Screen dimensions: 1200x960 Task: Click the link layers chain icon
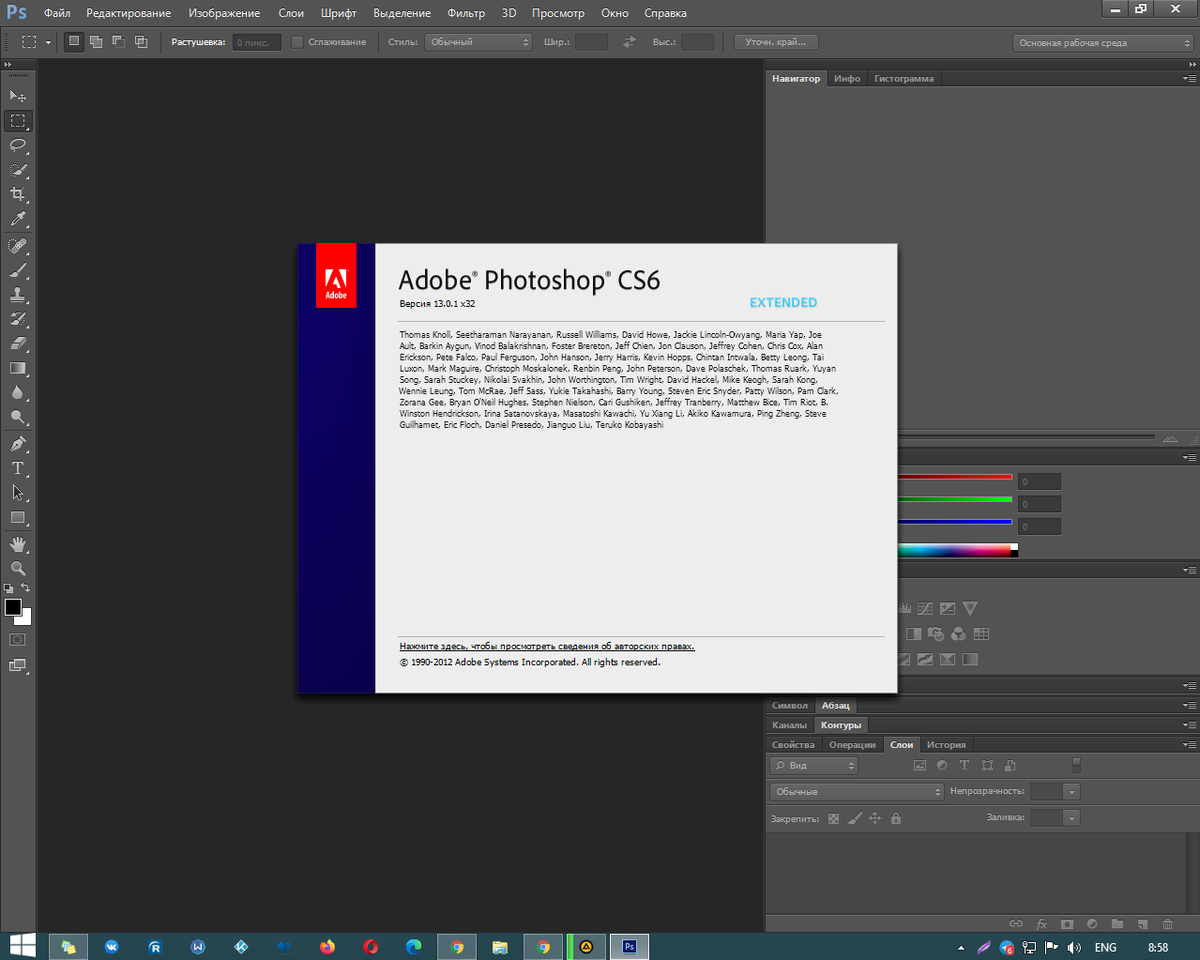[x=1015, y=924]
